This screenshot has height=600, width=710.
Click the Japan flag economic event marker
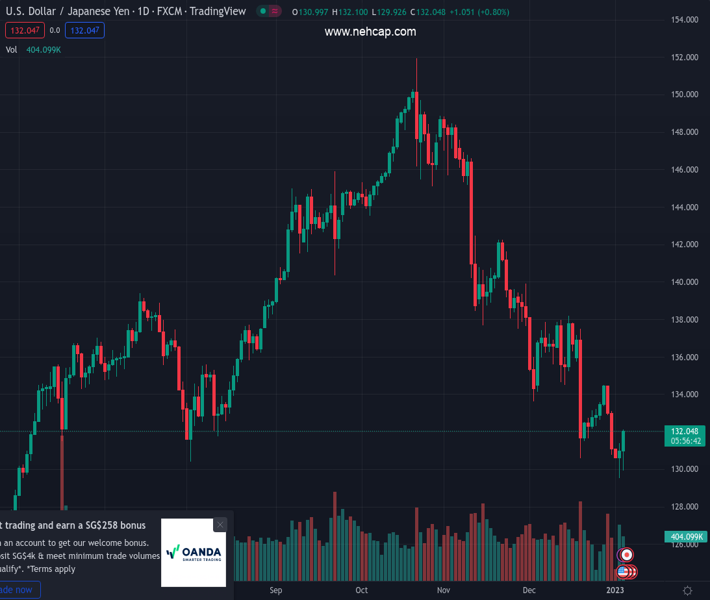click(626, 555)
